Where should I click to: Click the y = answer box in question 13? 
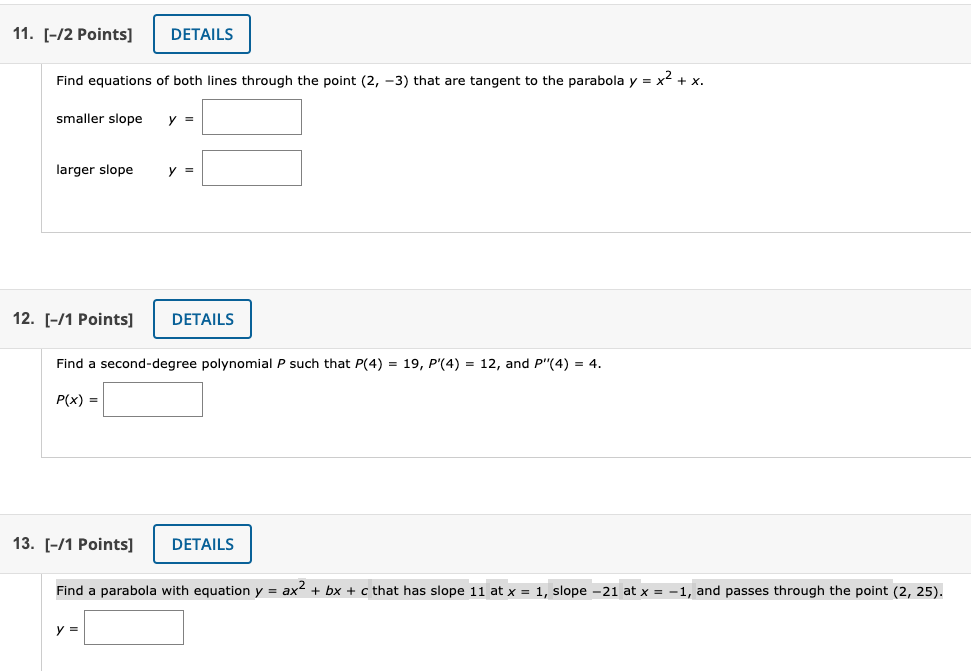134,627
